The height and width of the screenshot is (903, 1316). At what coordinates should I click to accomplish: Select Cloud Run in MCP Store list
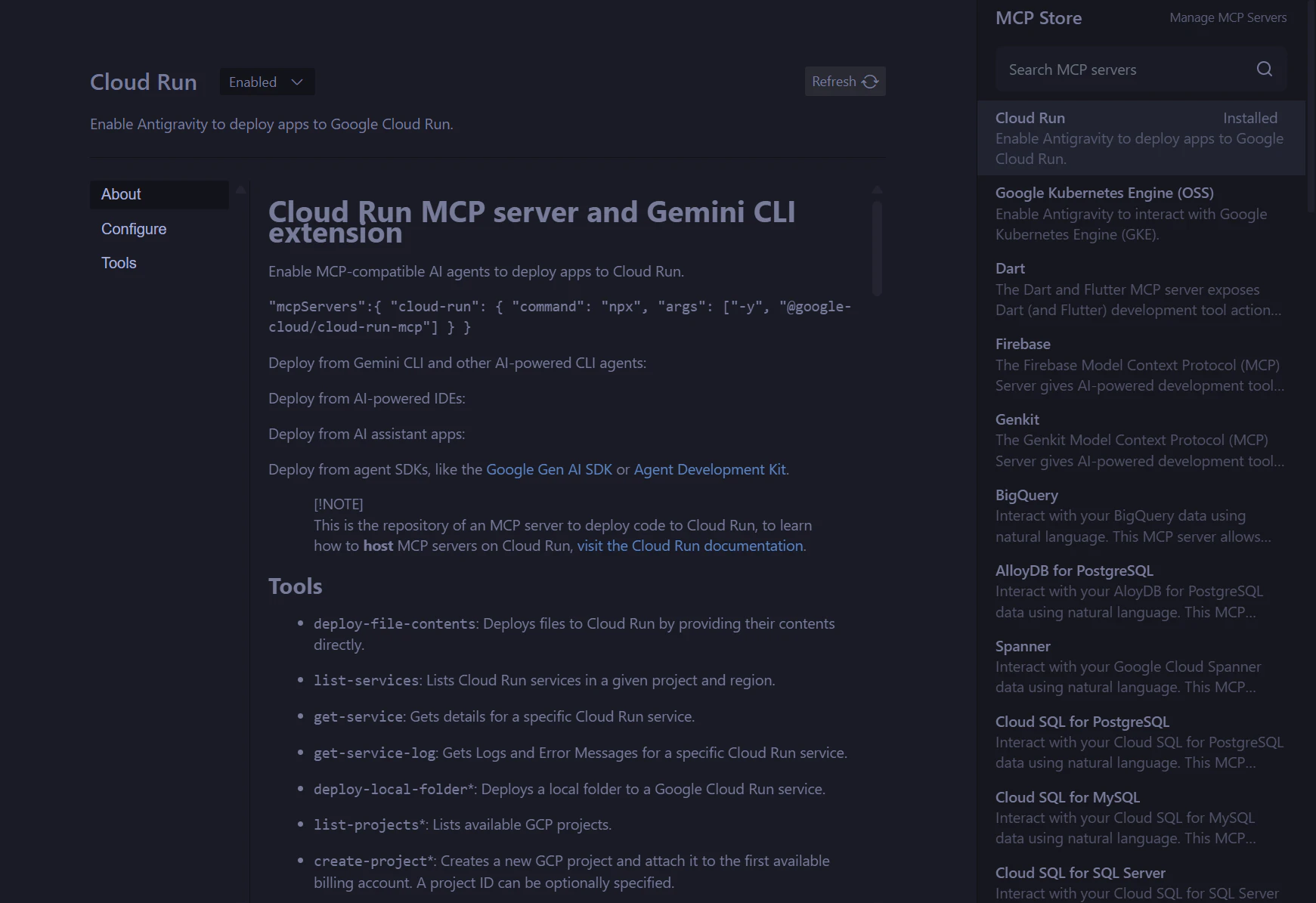(1141, 138)
